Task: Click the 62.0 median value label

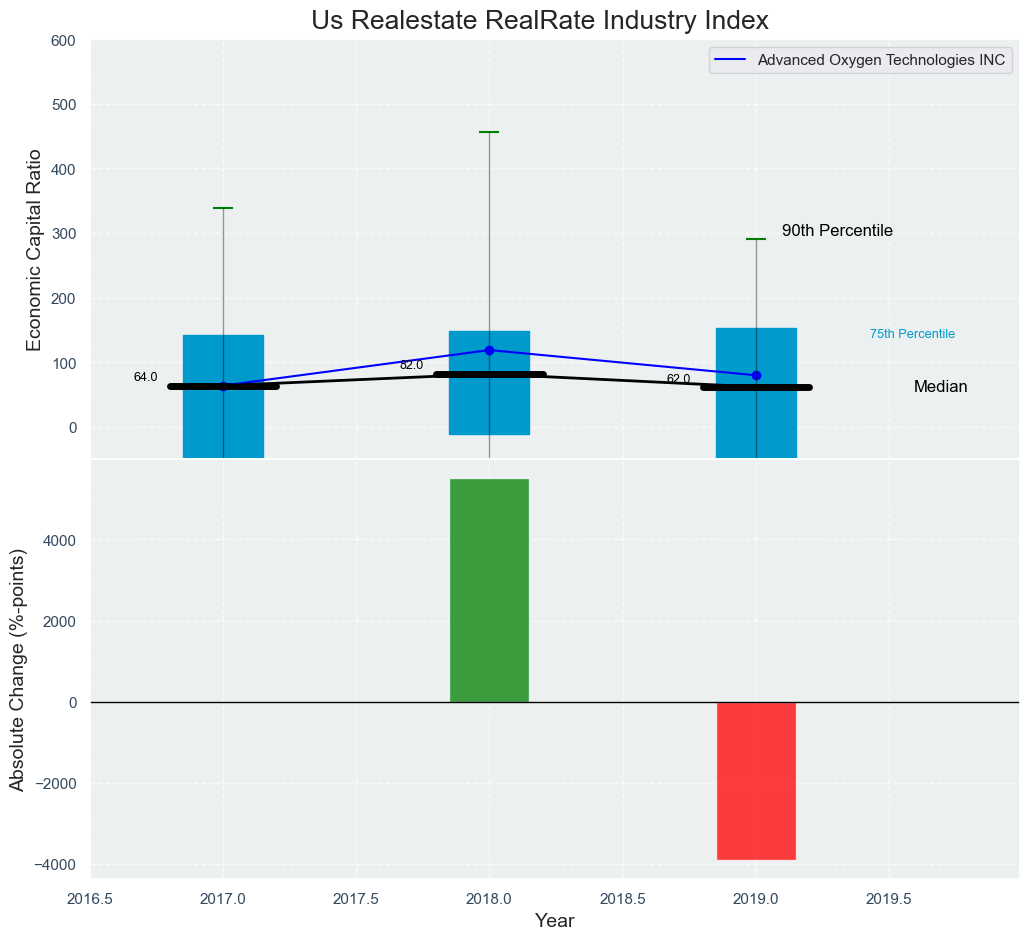Action: coord(678,379)
